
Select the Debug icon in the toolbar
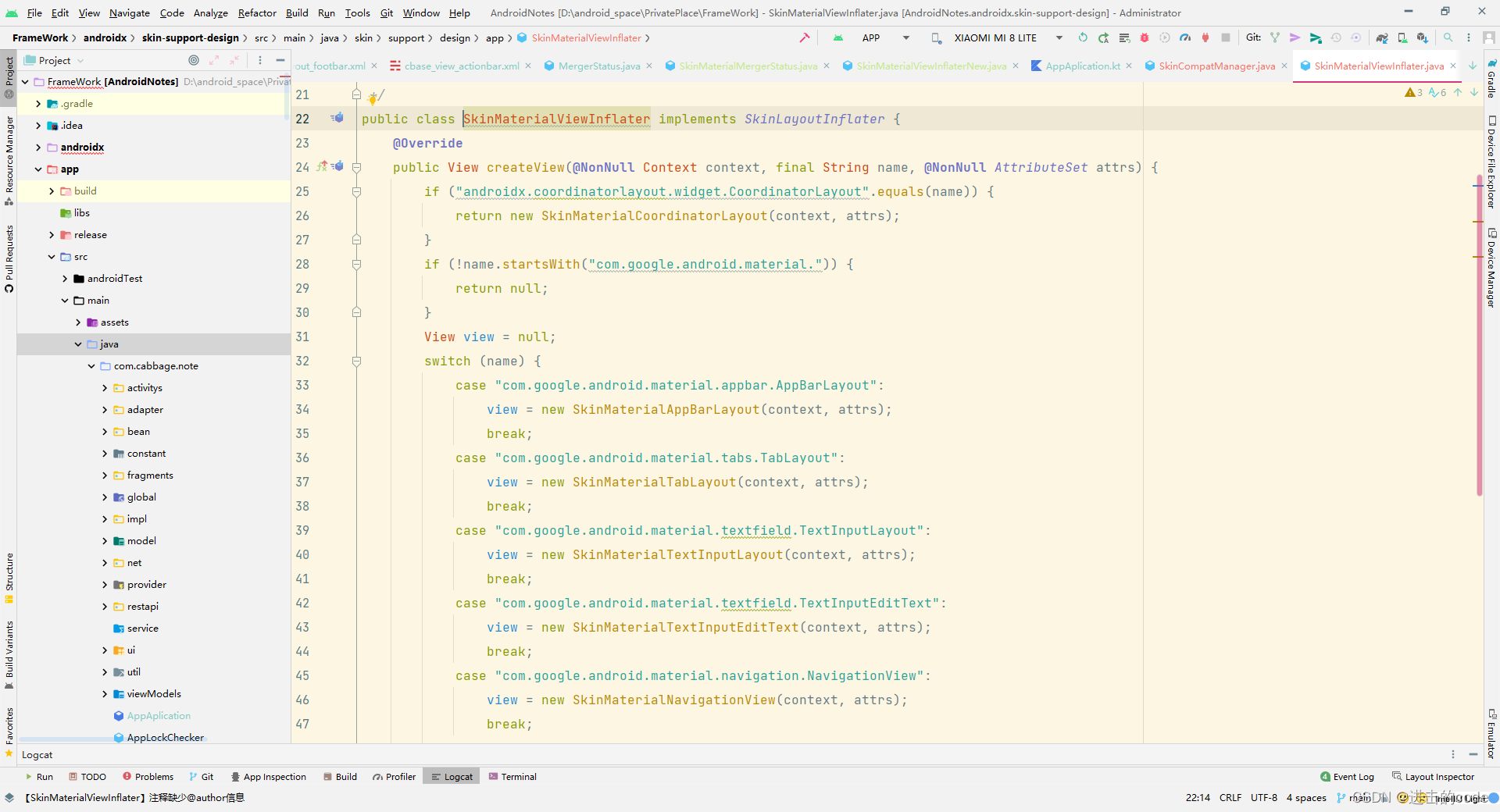[1144, 37]
